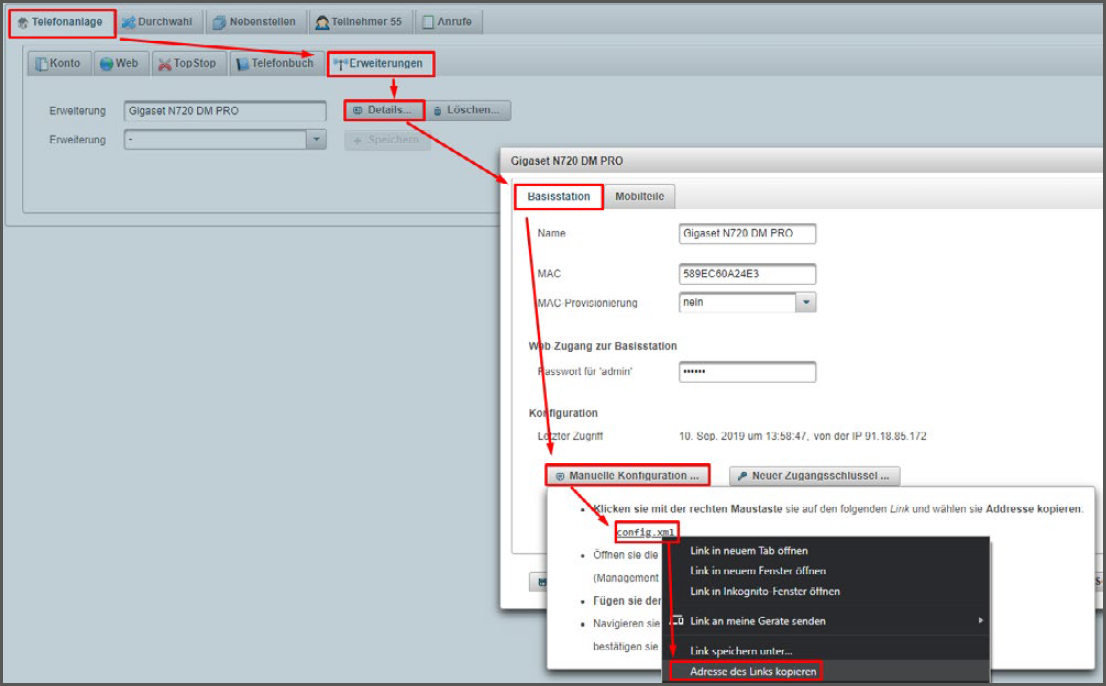Screen dimensions: 1106x686
Task: Click the admin password field
Action: tap(747, 372)
